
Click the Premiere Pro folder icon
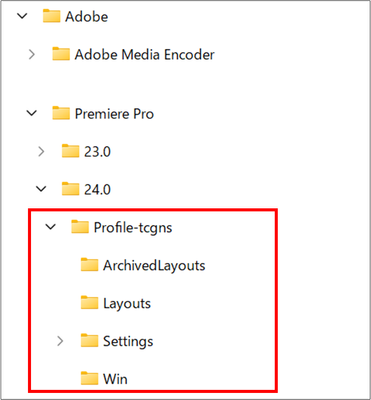(61, 113)
